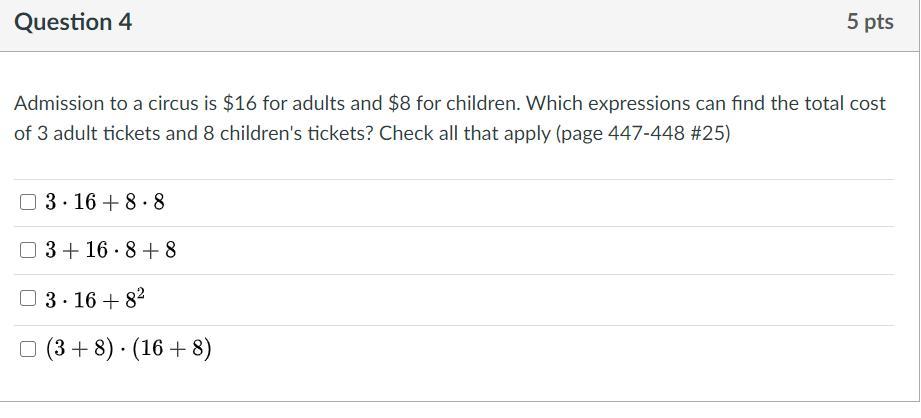Click the expression label 3 · 16 + 8 · 8
This screenshot has height=418, width=921.
point(105,203)
